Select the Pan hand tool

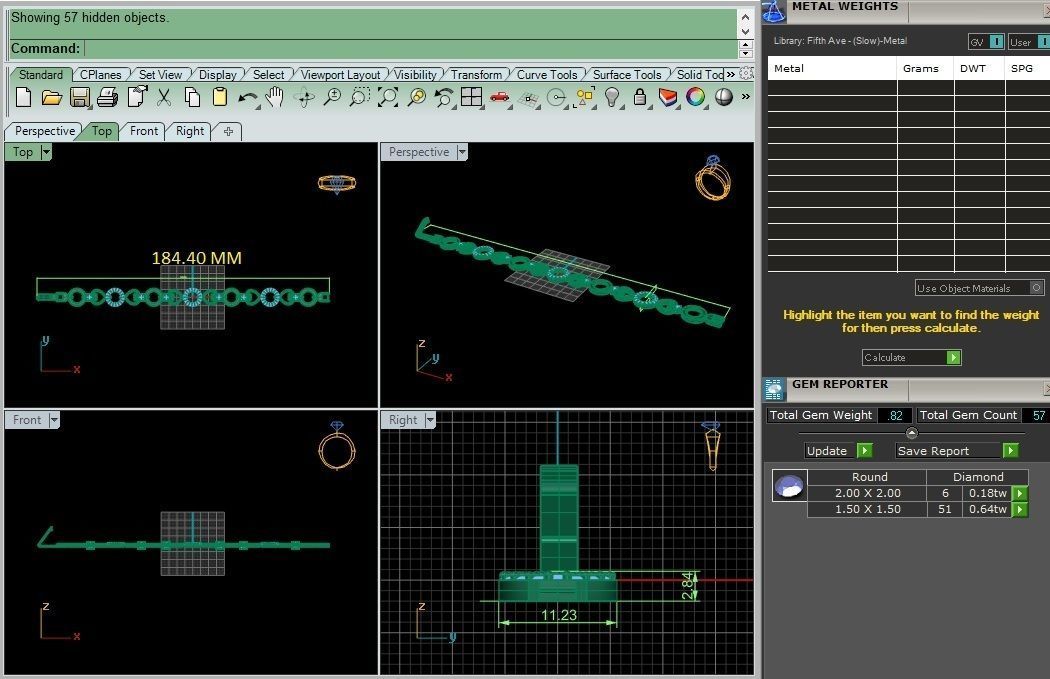pyautogui.click(x=275, y=98)
